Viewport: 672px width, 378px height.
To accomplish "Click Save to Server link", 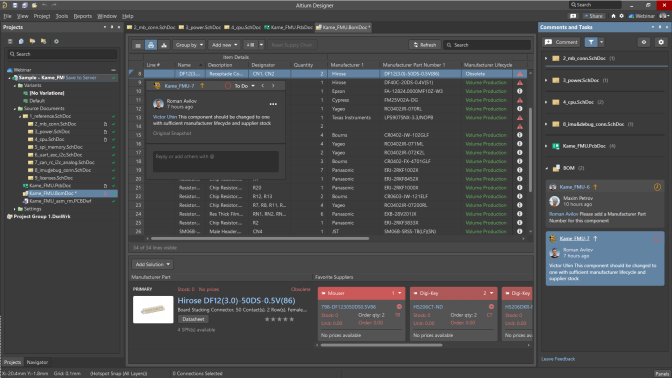I will click(x=81, y=78).
